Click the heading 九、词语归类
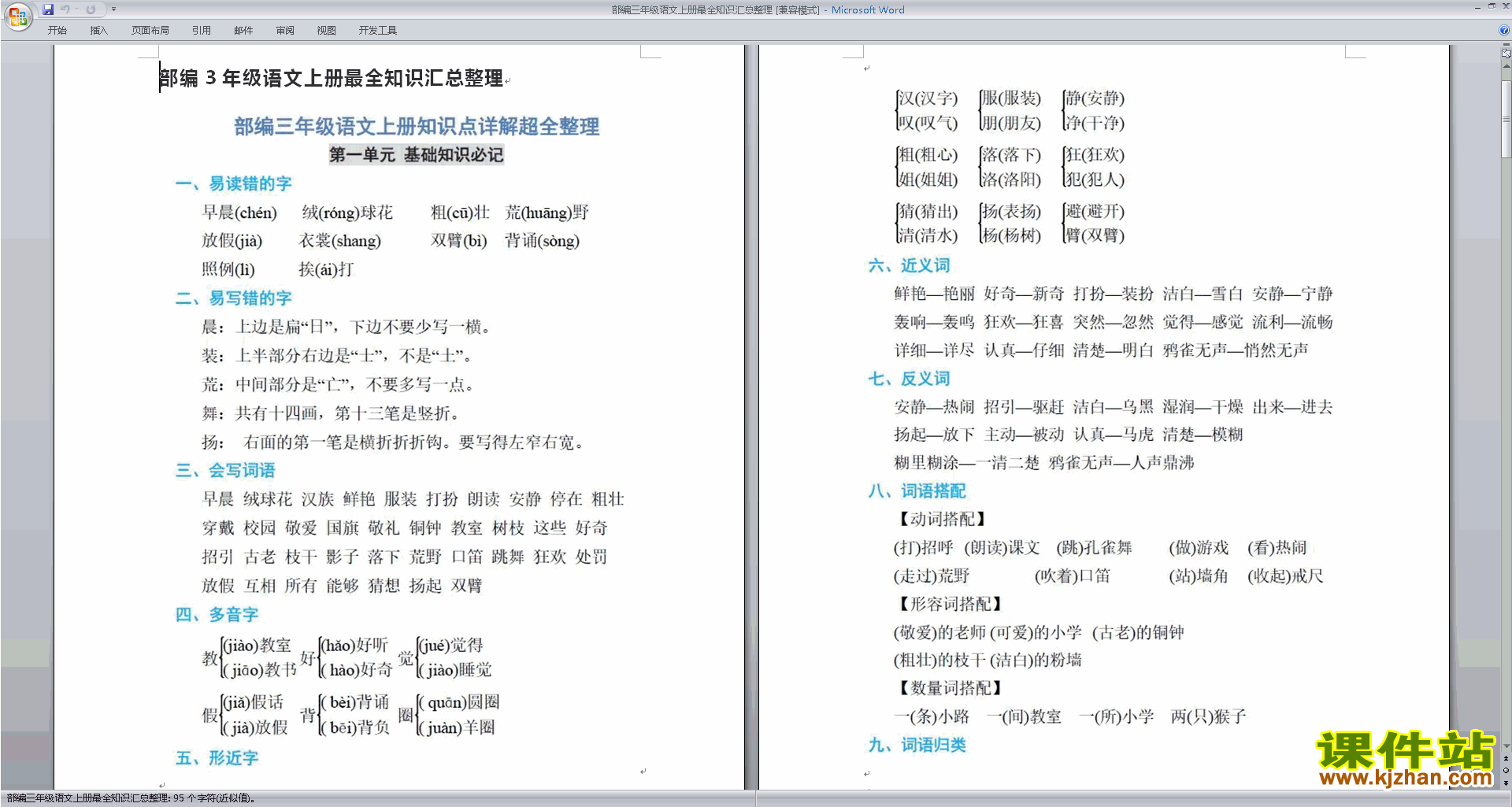Image resolution: width=1512 pixels, height=807 pixels. (917, 745)
